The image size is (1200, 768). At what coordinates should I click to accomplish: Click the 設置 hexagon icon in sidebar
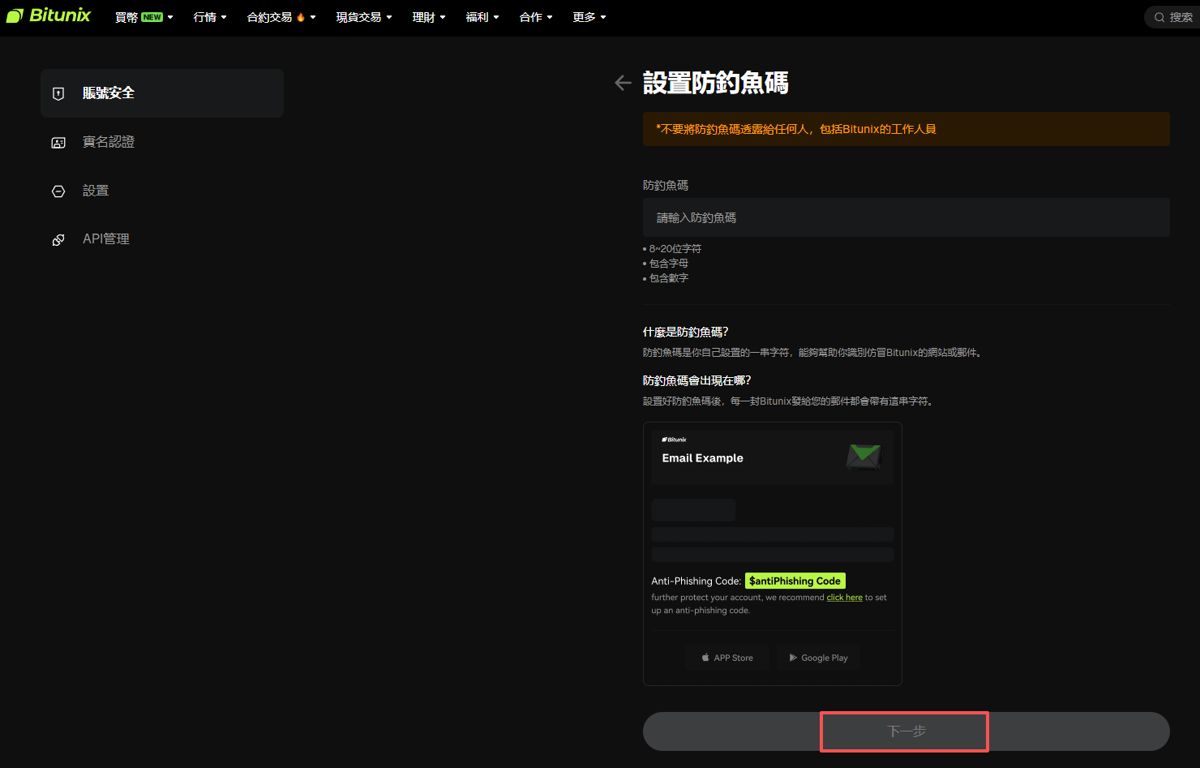pos(58,191)
